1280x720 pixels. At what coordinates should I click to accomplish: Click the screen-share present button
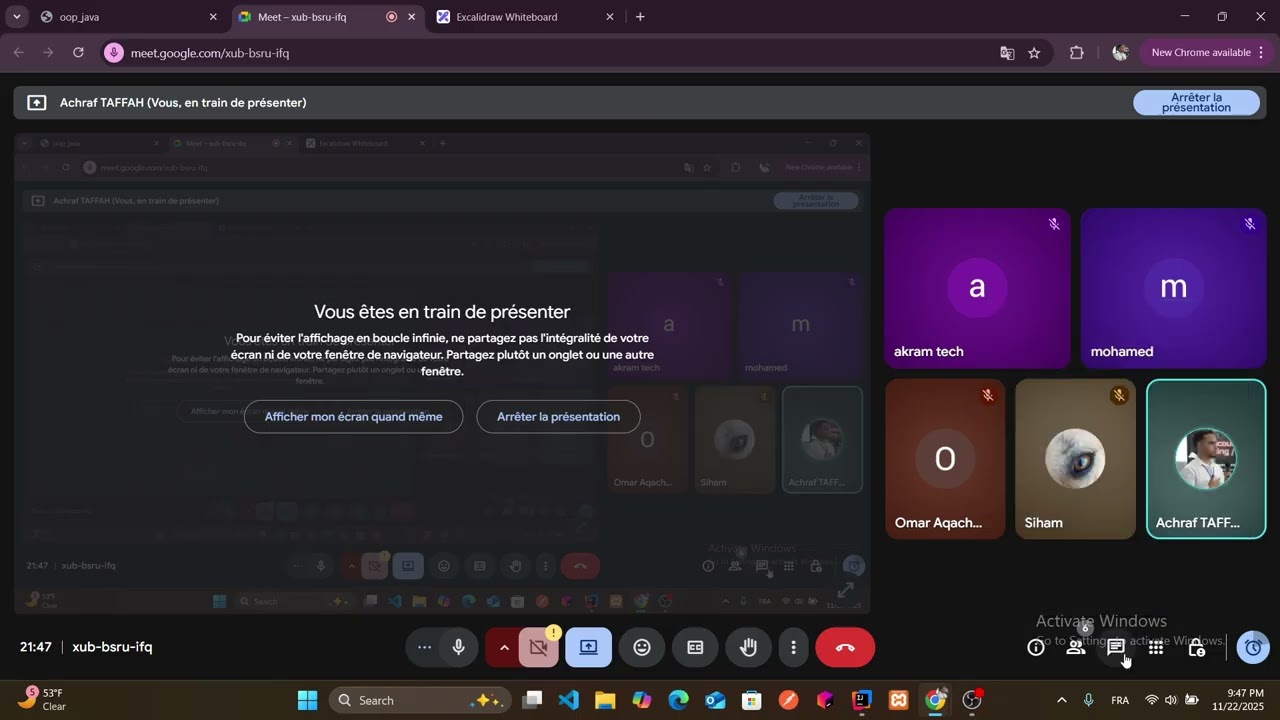point(588,647)
